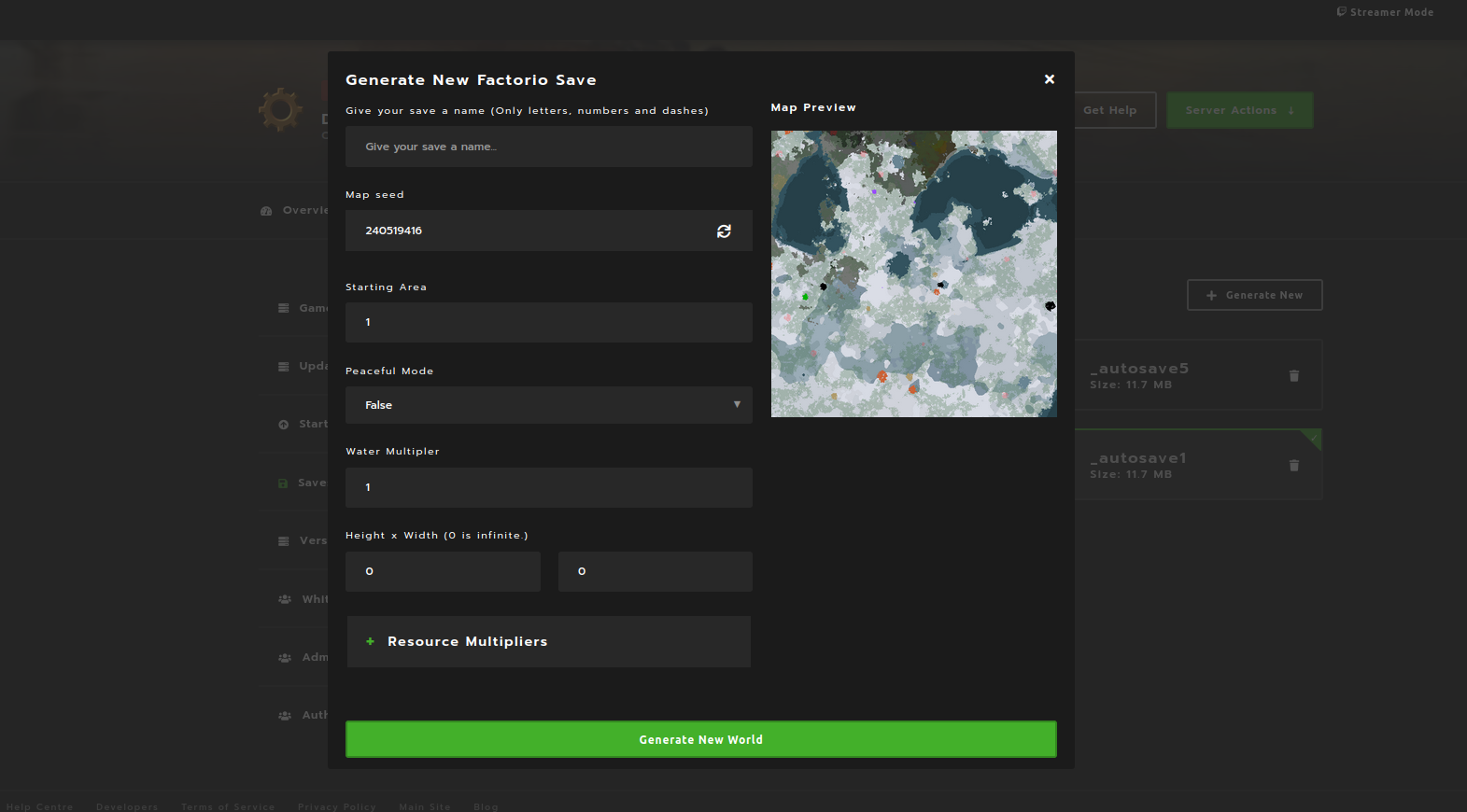Randomize the map seed with refresh icon
1467x812 pixels.
[724, 231]
